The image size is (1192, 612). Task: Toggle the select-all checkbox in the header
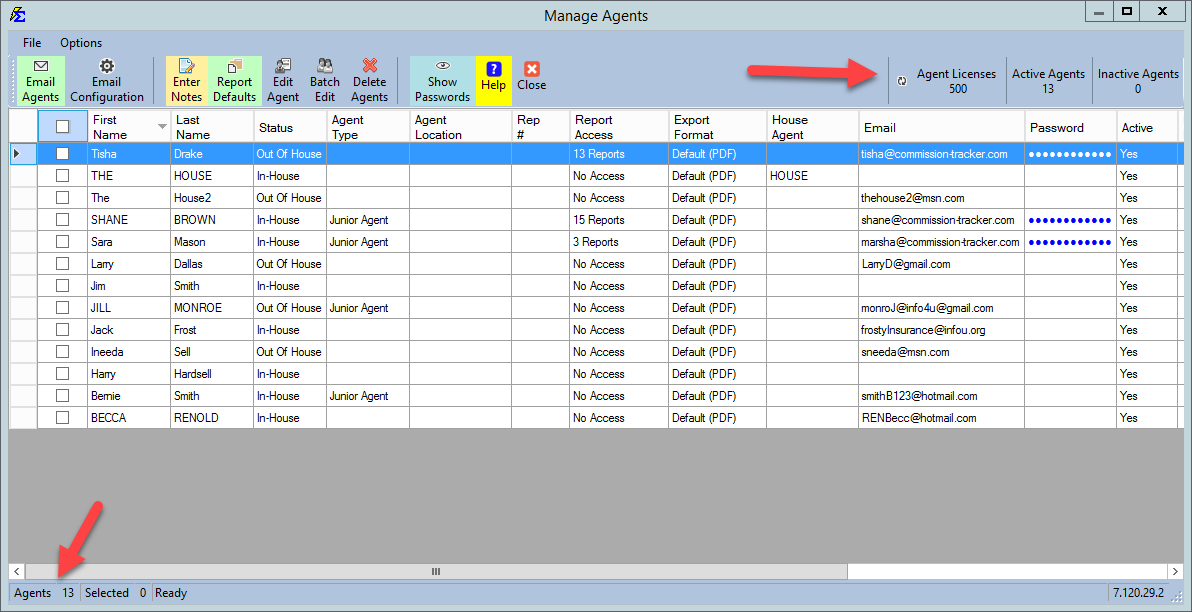click(x=63, y=127)
